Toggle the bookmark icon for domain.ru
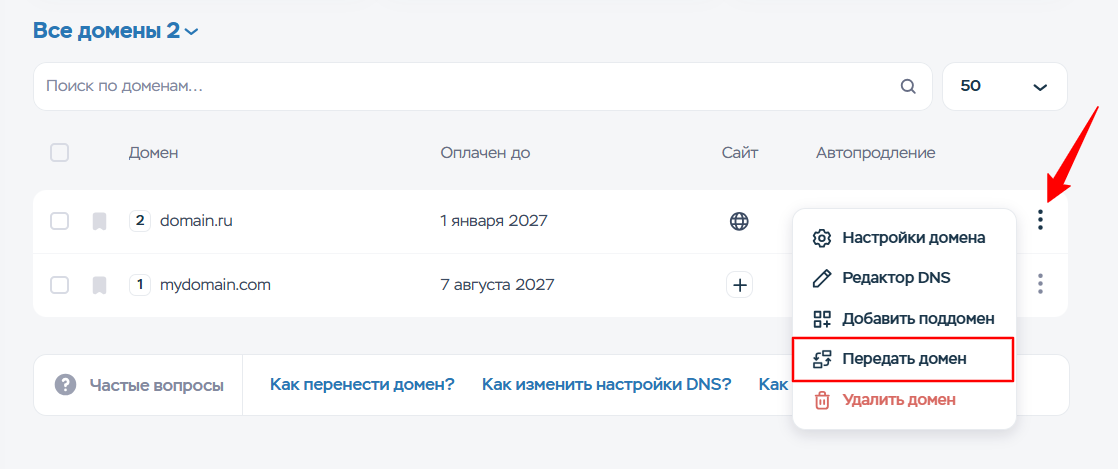This screenshot has width=1118, height=469. (x=99, y=221)
